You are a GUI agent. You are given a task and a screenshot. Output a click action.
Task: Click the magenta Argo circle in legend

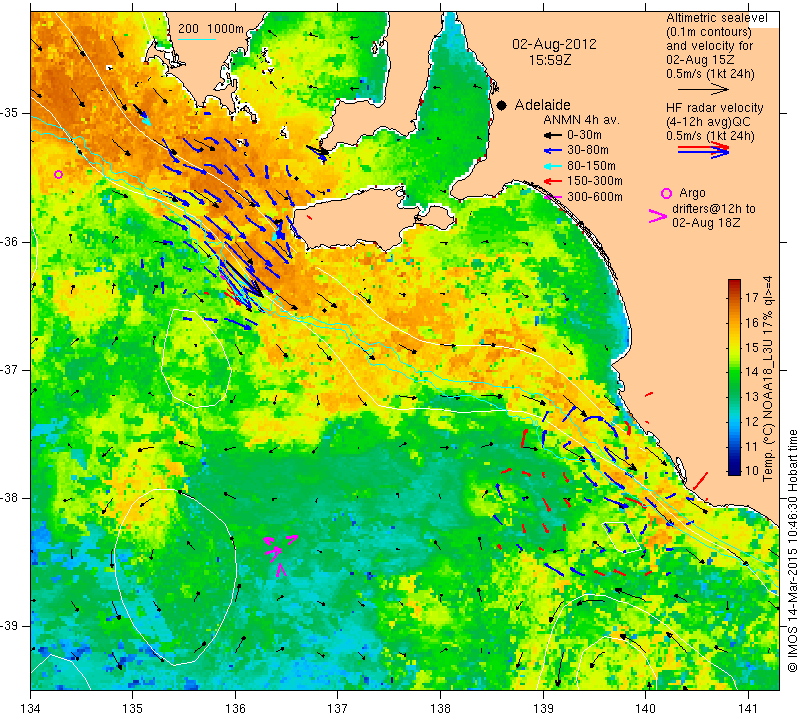coord(666,193)
